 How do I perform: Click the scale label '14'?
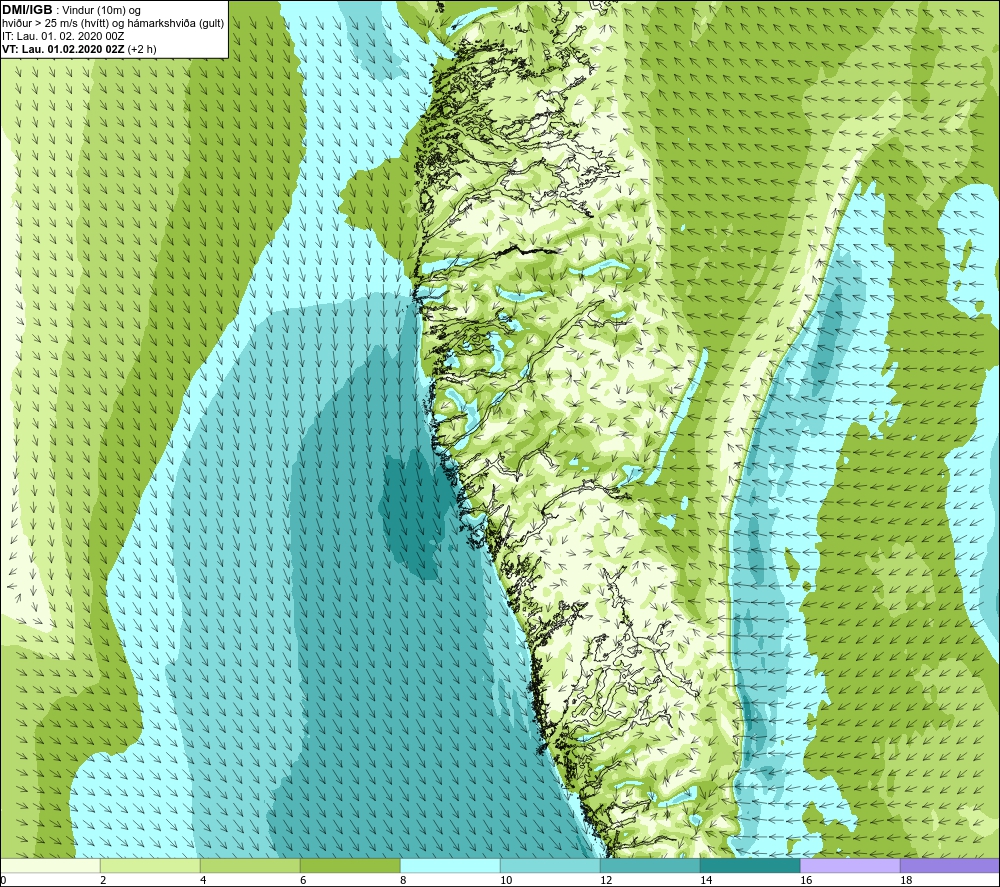tap(706, 881)
